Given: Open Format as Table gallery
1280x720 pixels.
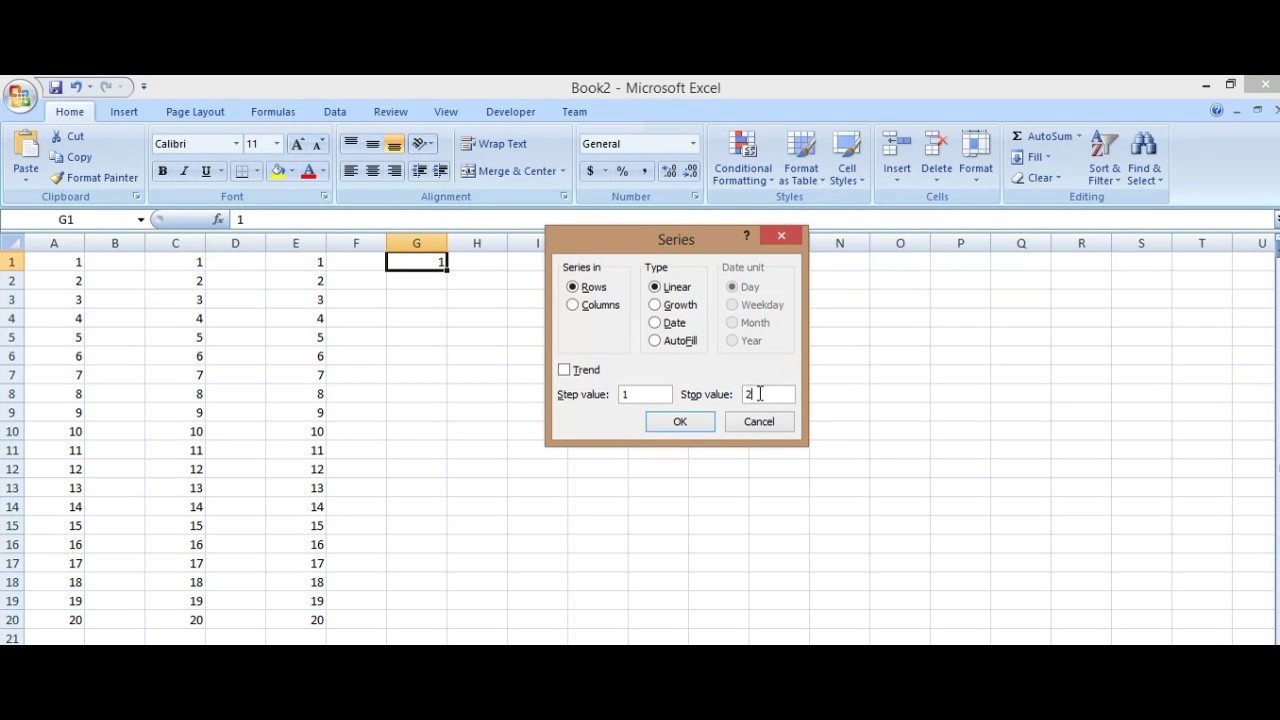Looking at the screenshot, I should click(801, 158).
